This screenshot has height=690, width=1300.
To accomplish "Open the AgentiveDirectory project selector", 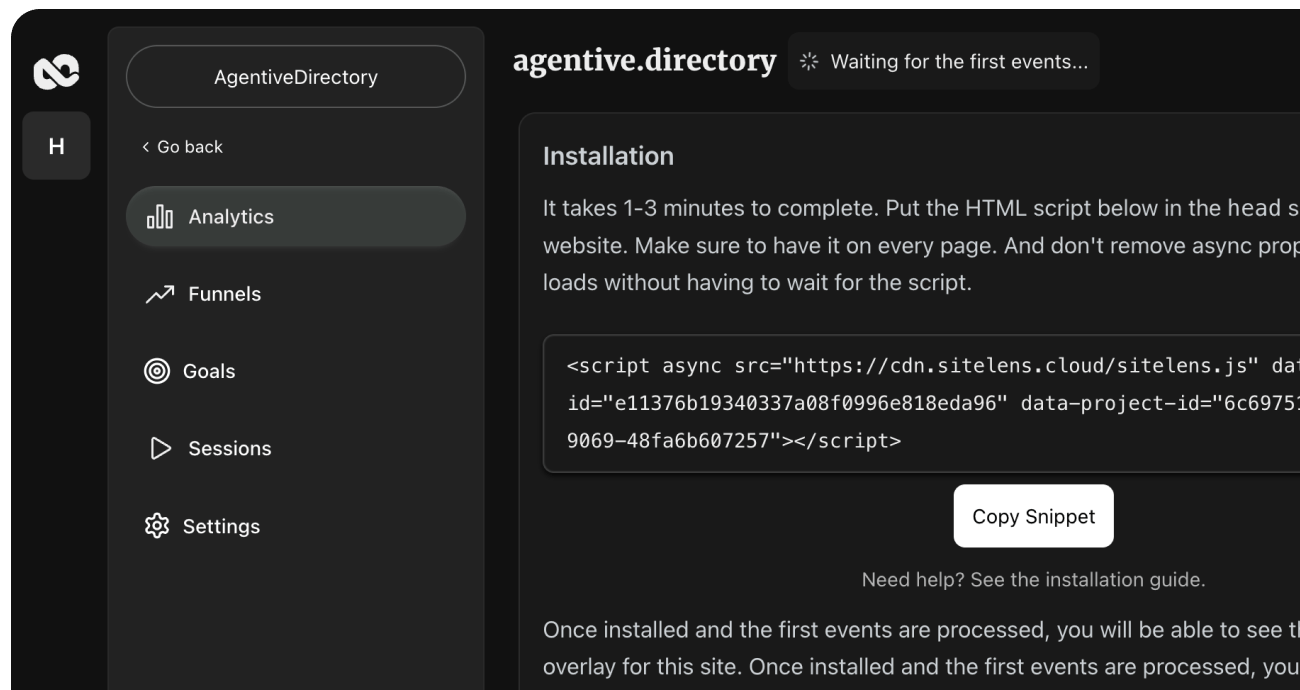I will coord(296,77).
